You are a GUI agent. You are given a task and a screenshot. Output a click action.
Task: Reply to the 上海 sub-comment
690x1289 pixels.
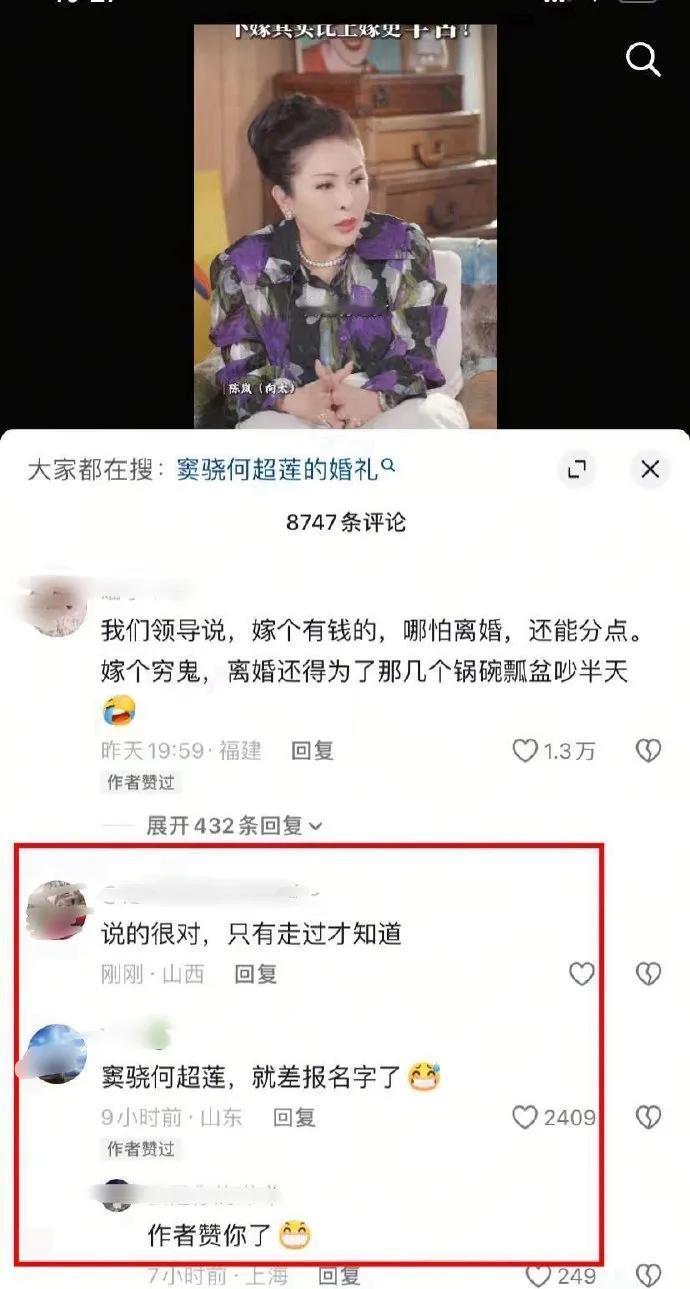(x=339, y=1275)
